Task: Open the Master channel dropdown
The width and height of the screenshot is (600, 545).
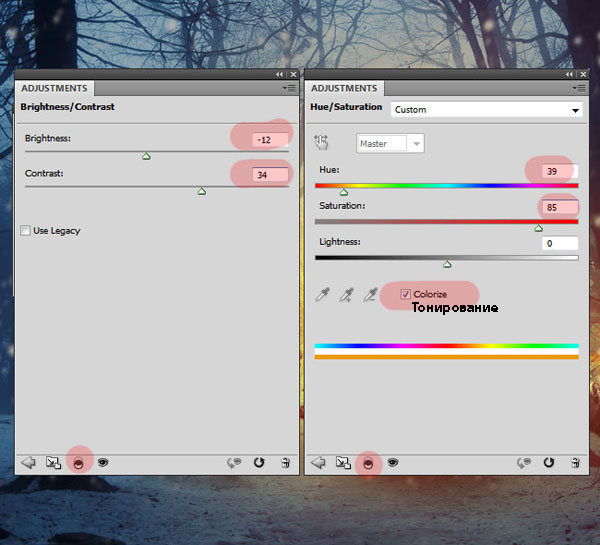Action: [390, 144]
